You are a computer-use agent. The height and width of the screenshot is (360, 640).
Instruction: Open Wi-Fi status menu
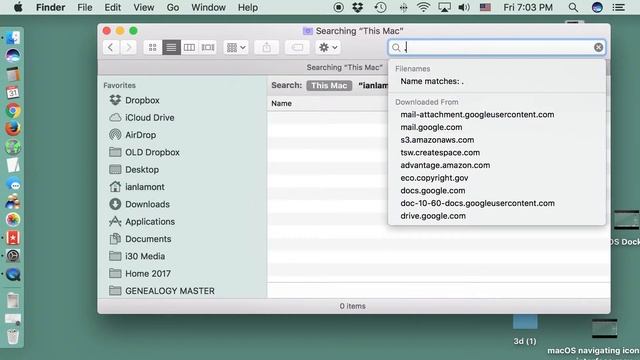tap(423, 7)
